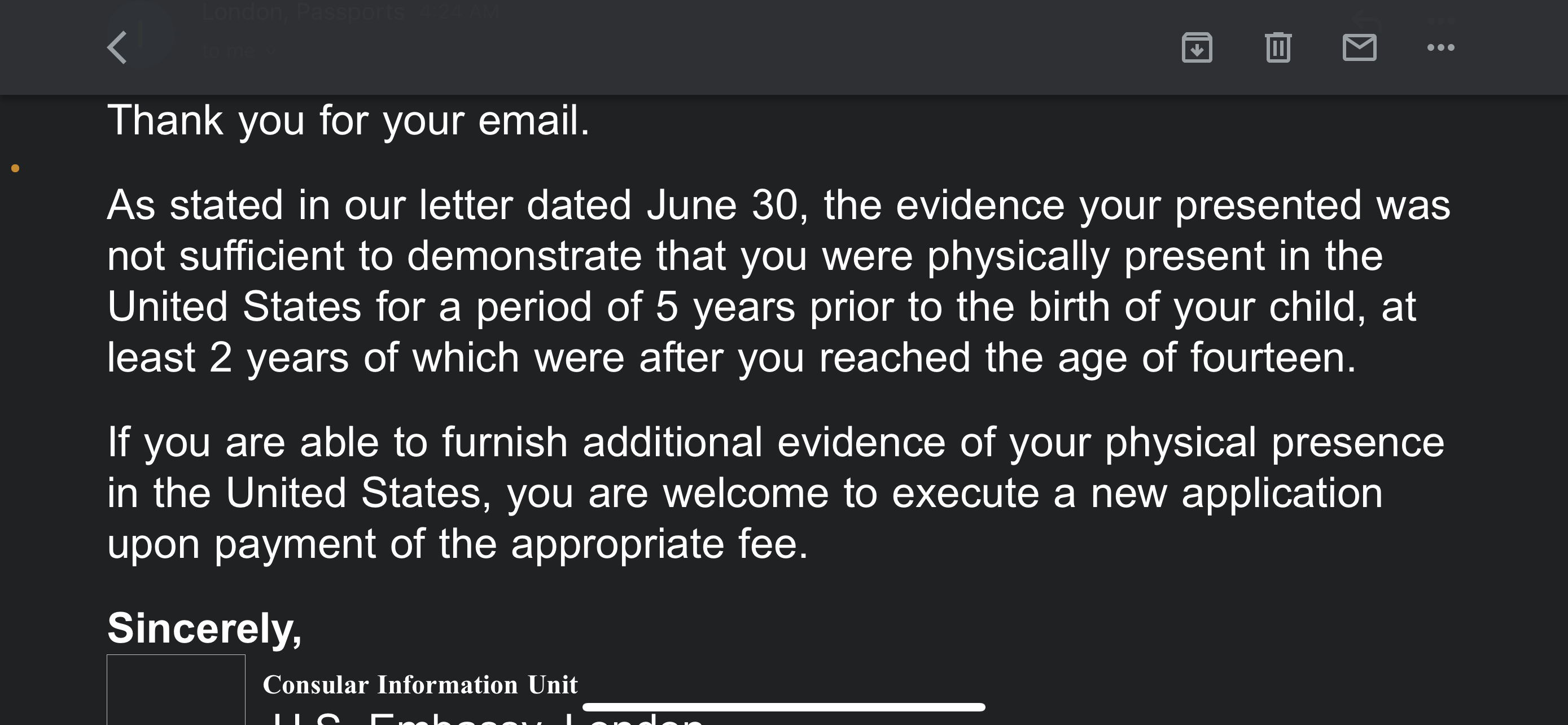This screenshot has width=1568, height=725.
Task: Open the blank signature image placeholder
Action: [176, 689]
